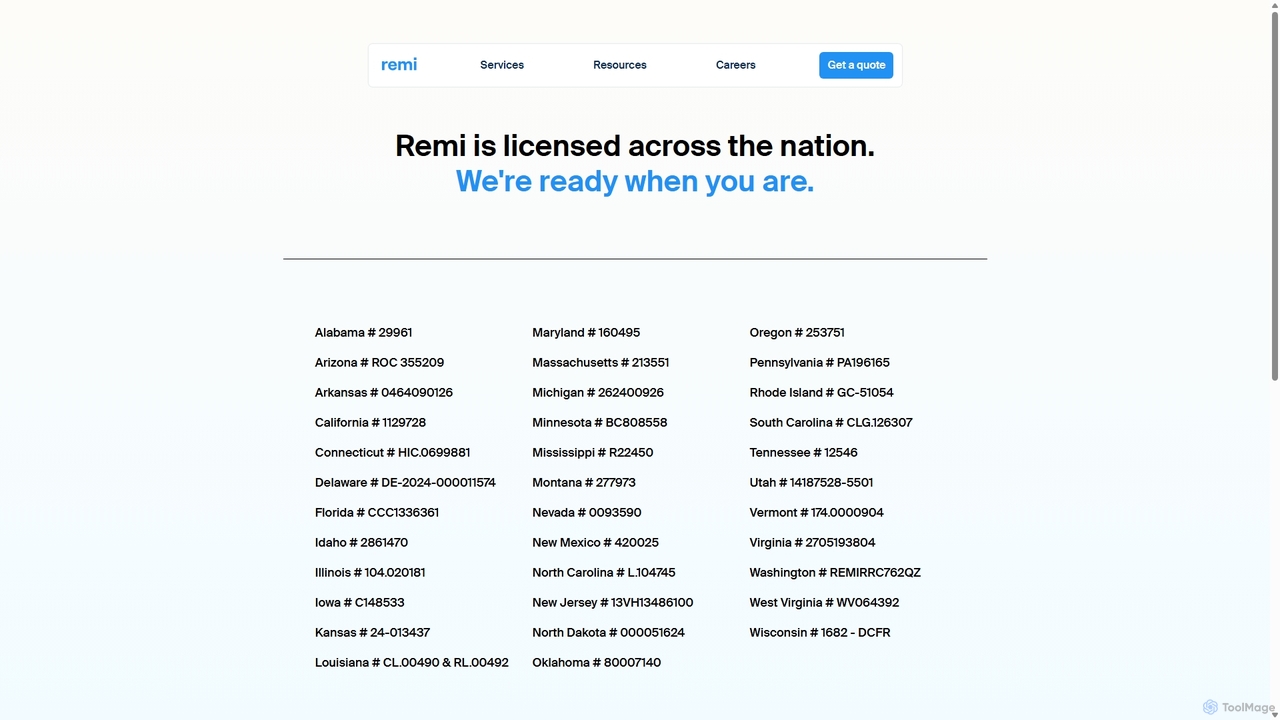Select Montana # 277973 entry
This screenshot has height=720, width=1280.
coord(584,483)
